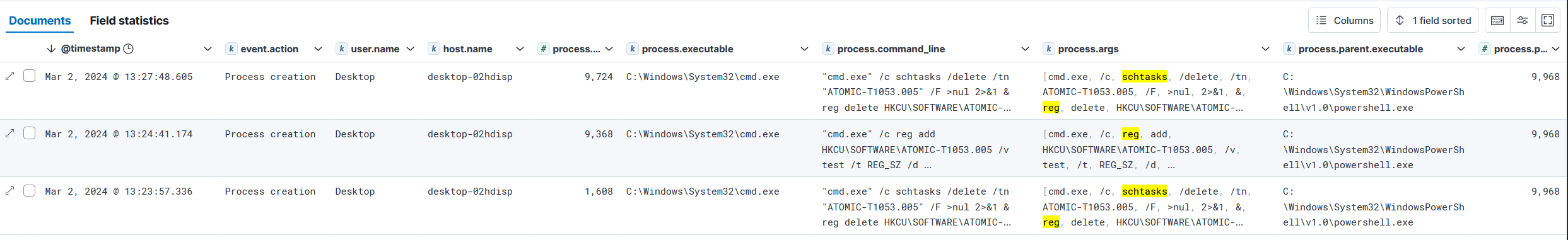
Task: Open display options sliders icon
Action: (1523, 21)
